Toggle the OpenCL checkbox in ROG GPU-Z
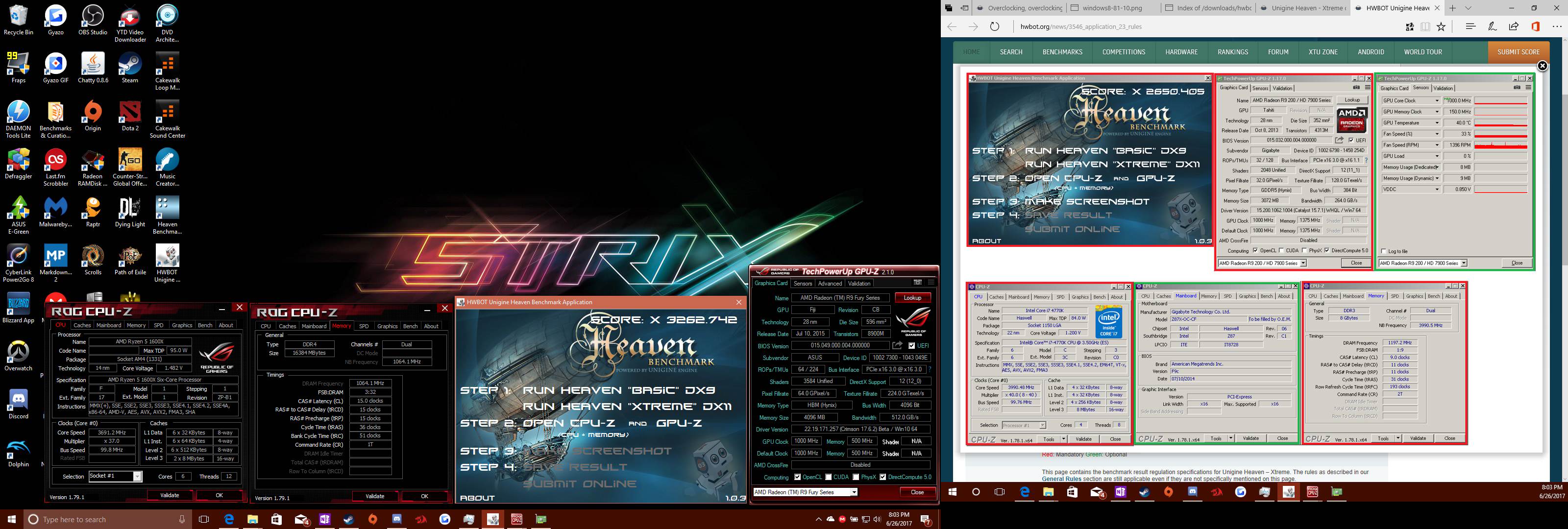Screen dimensions: 1568x529 [x=797, y=477]
